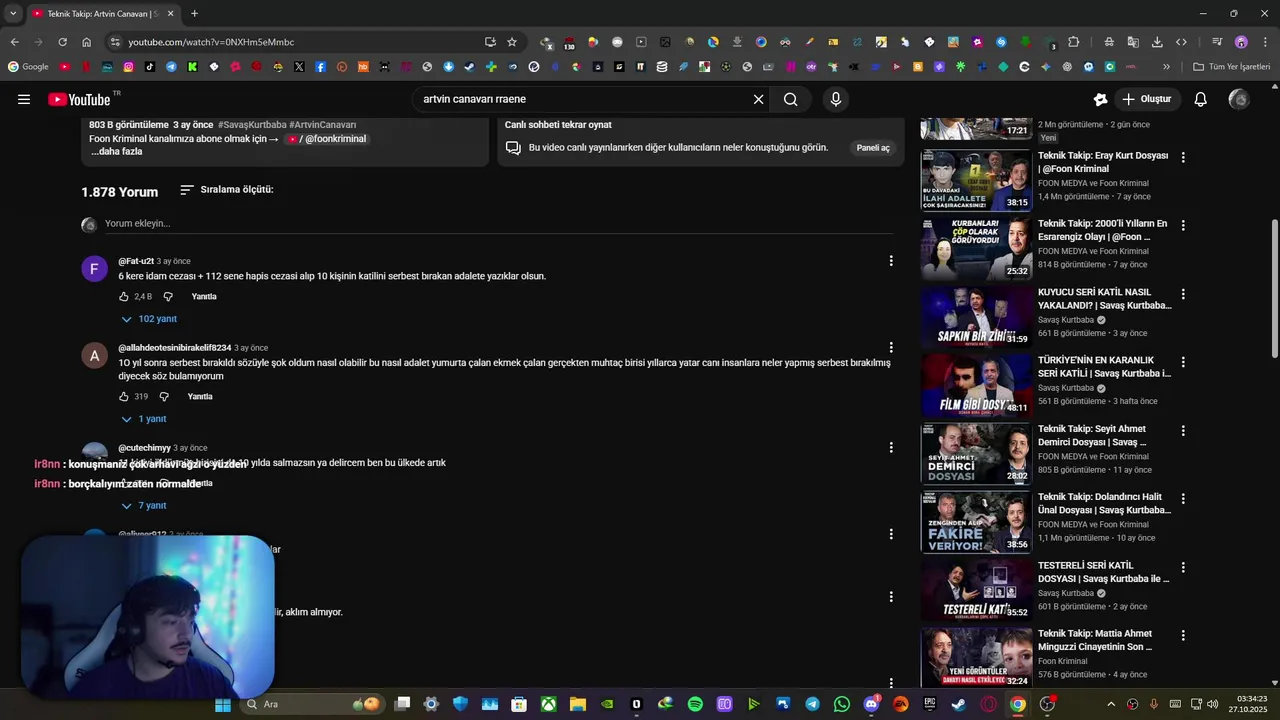Open the #ArtvinCanavarı hashtag link
1280x720 pixels.
[x=323, y=125]
